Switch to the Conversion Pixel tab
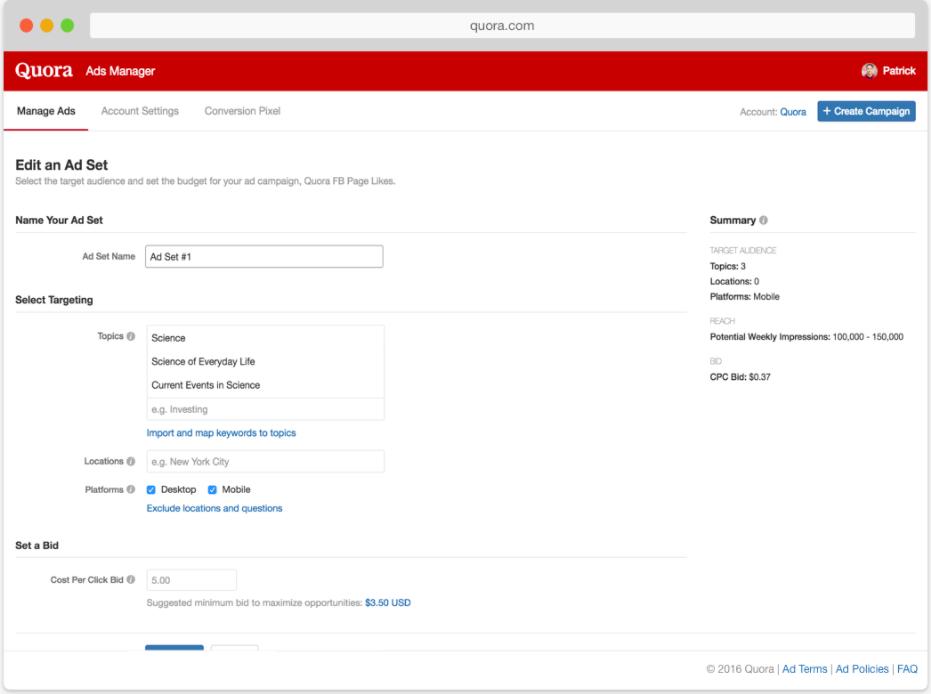The image size is (931, 694). pyautogui.click(x=242, y=111)
